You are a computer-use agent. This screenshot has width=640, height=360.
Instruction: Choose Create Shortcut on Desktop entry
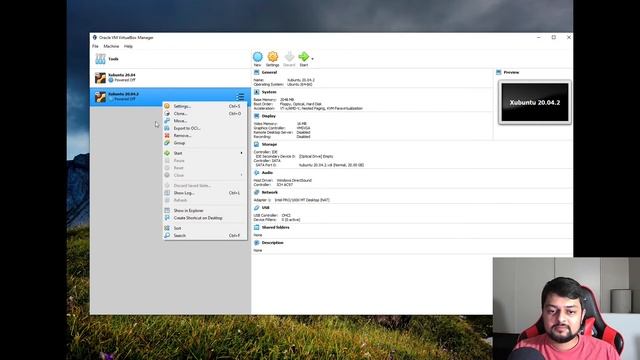[x=204, y=218]
